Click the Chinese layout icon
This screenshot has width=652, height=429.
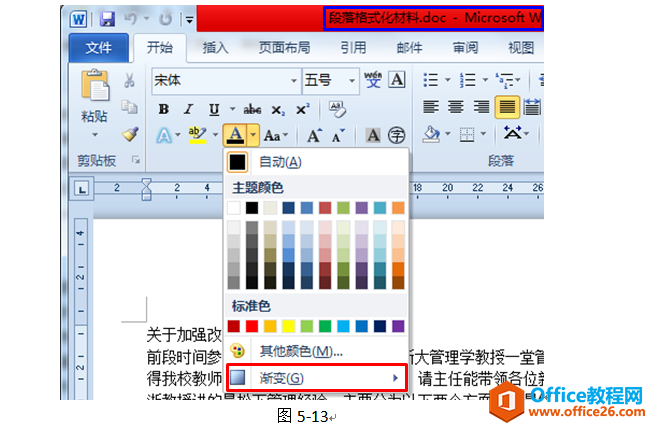(x=512, y=133)
